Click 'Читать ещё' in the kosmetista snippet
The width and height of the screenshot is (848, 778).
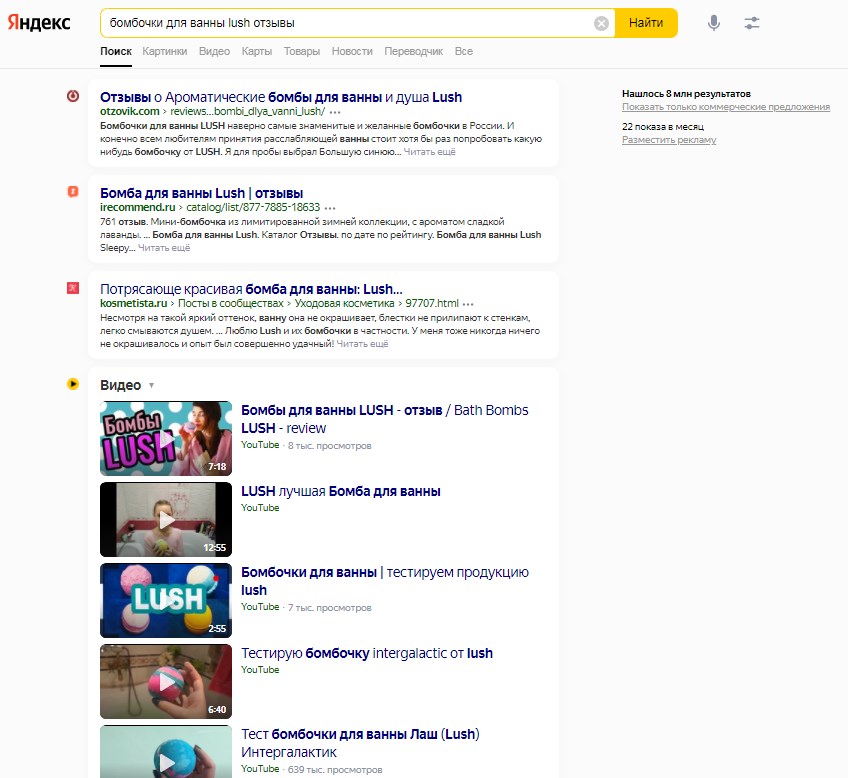click(362, 344)
